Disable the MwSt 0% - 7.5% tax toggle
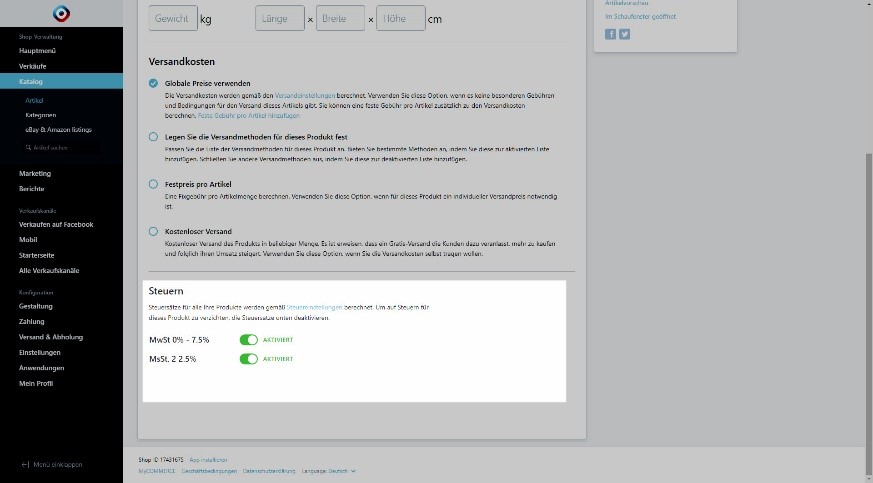873x483 pixels. tap(249, 340)
